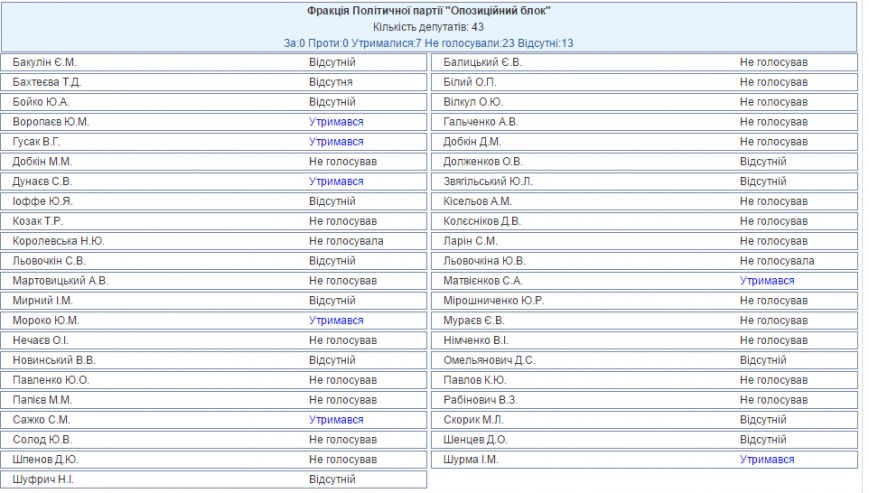
Task: Select the "Кількість депутатів: 43" line
Action: pyautogui.click(x=428, y=27)
